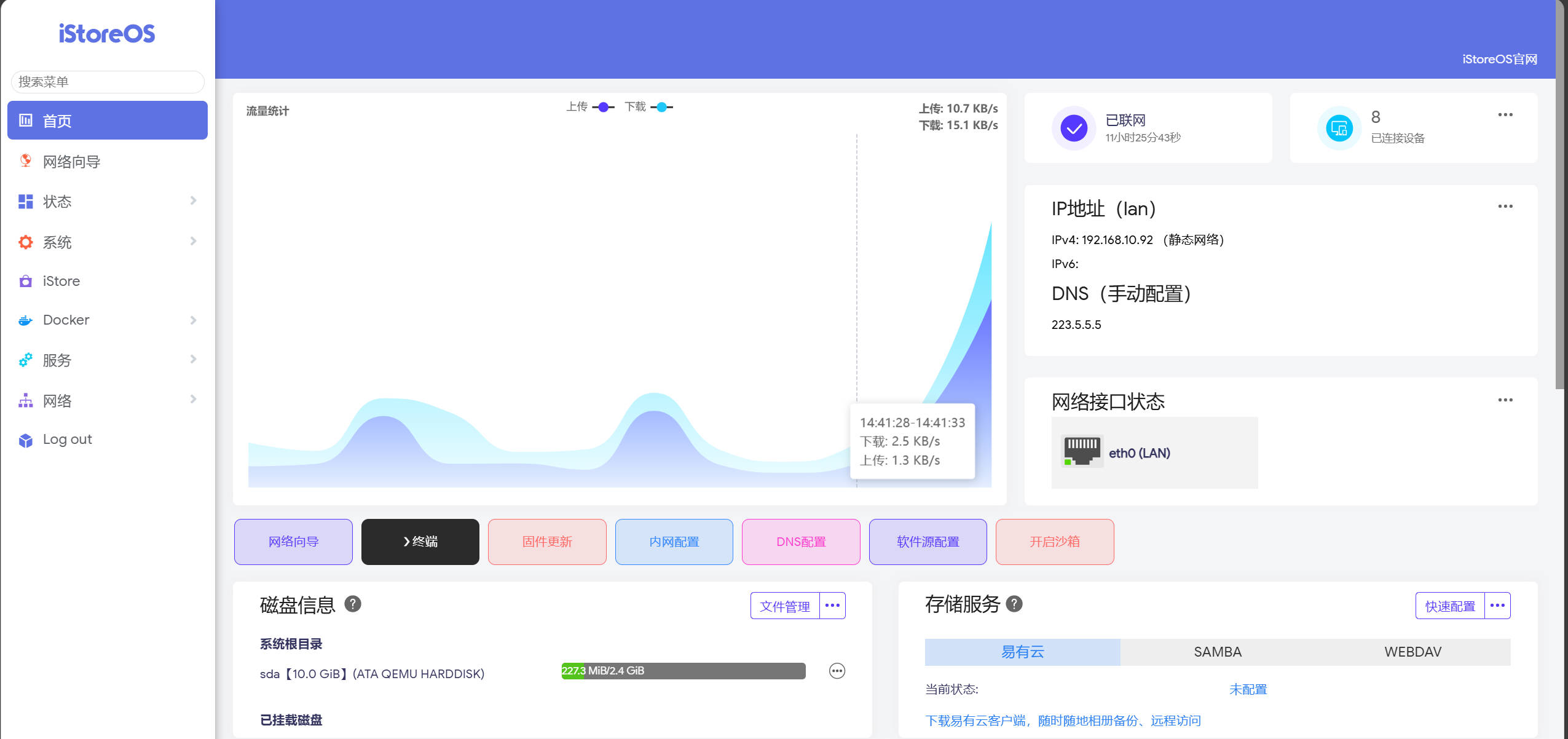Viewport: 1568px width, 739px height.
Task: Open 系统 settings via the gear icon
Action: (x=25, y=242)
